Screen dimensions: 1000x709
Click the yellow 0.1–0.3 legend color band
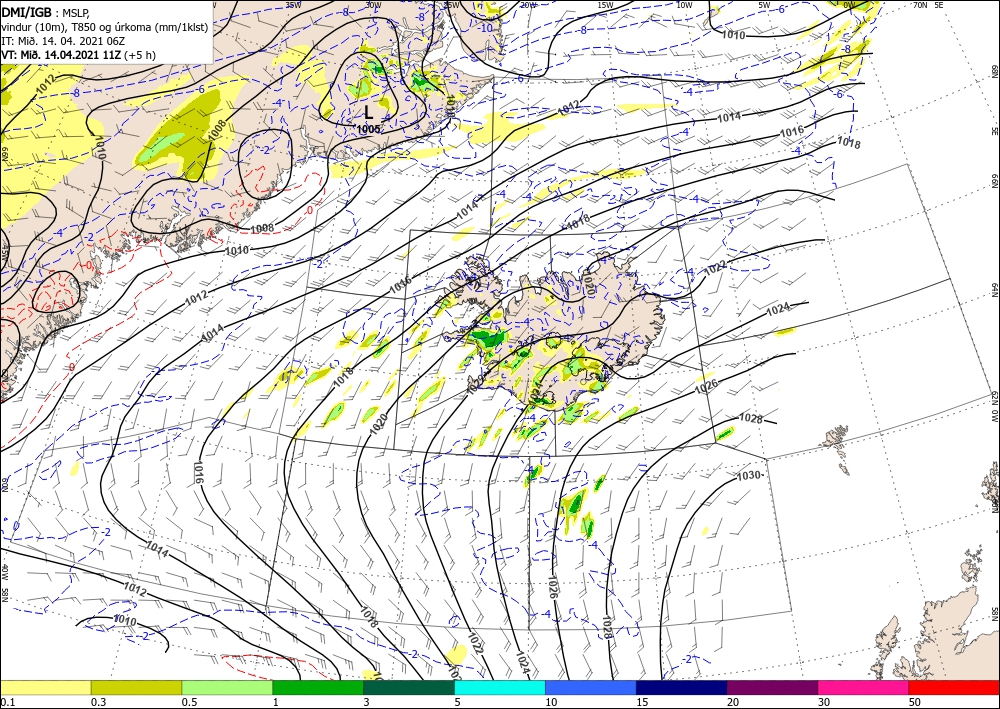pyautogui.click(x=45, y=687)
